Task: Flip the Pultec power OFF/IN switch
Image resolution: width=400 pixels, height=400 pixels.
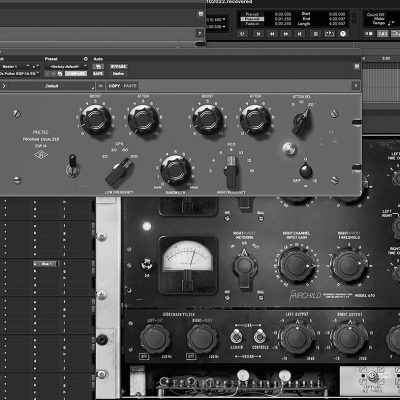Action: click(305, 170)
